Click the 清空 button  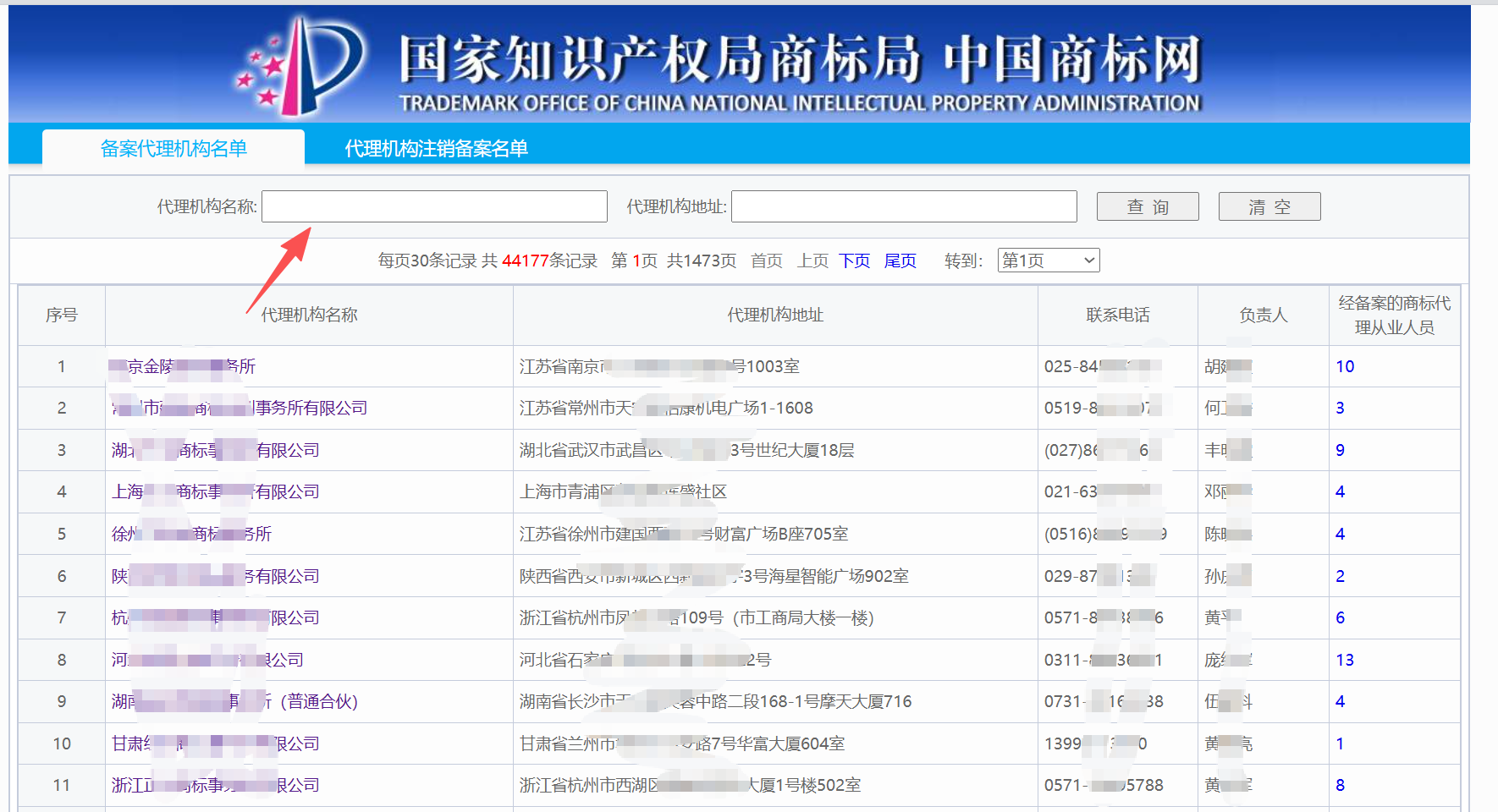click(1269, 206)
